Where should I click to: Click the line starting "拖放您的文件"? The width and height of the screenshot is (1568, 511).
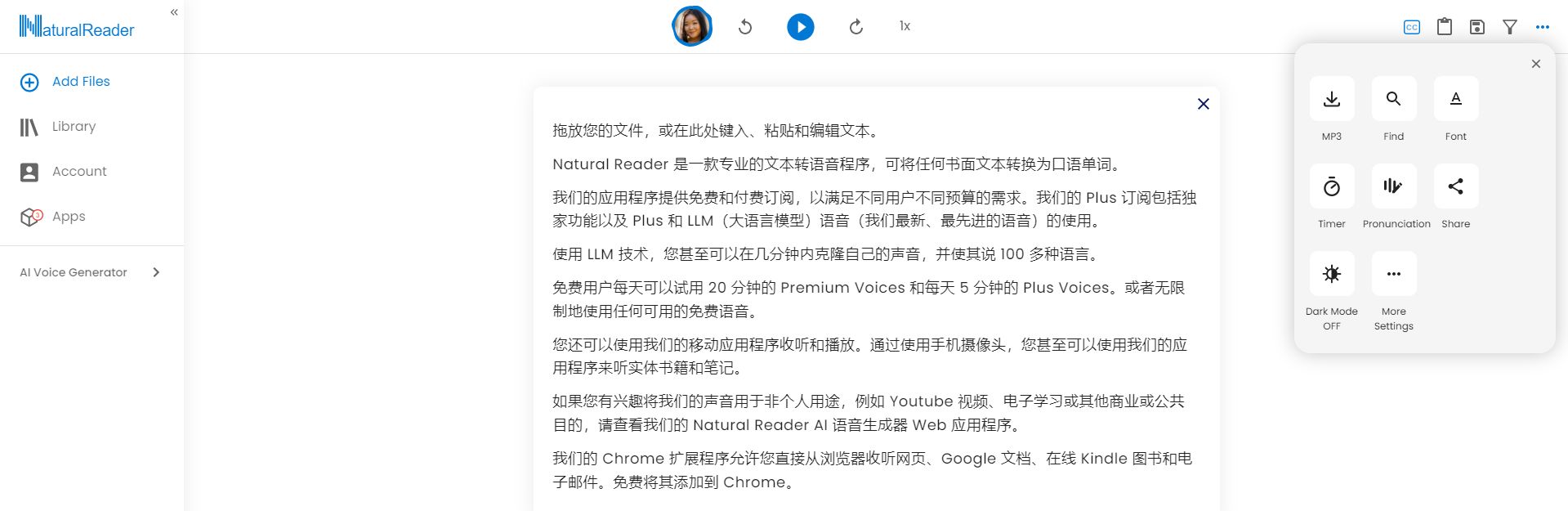[x=716, y=131]
